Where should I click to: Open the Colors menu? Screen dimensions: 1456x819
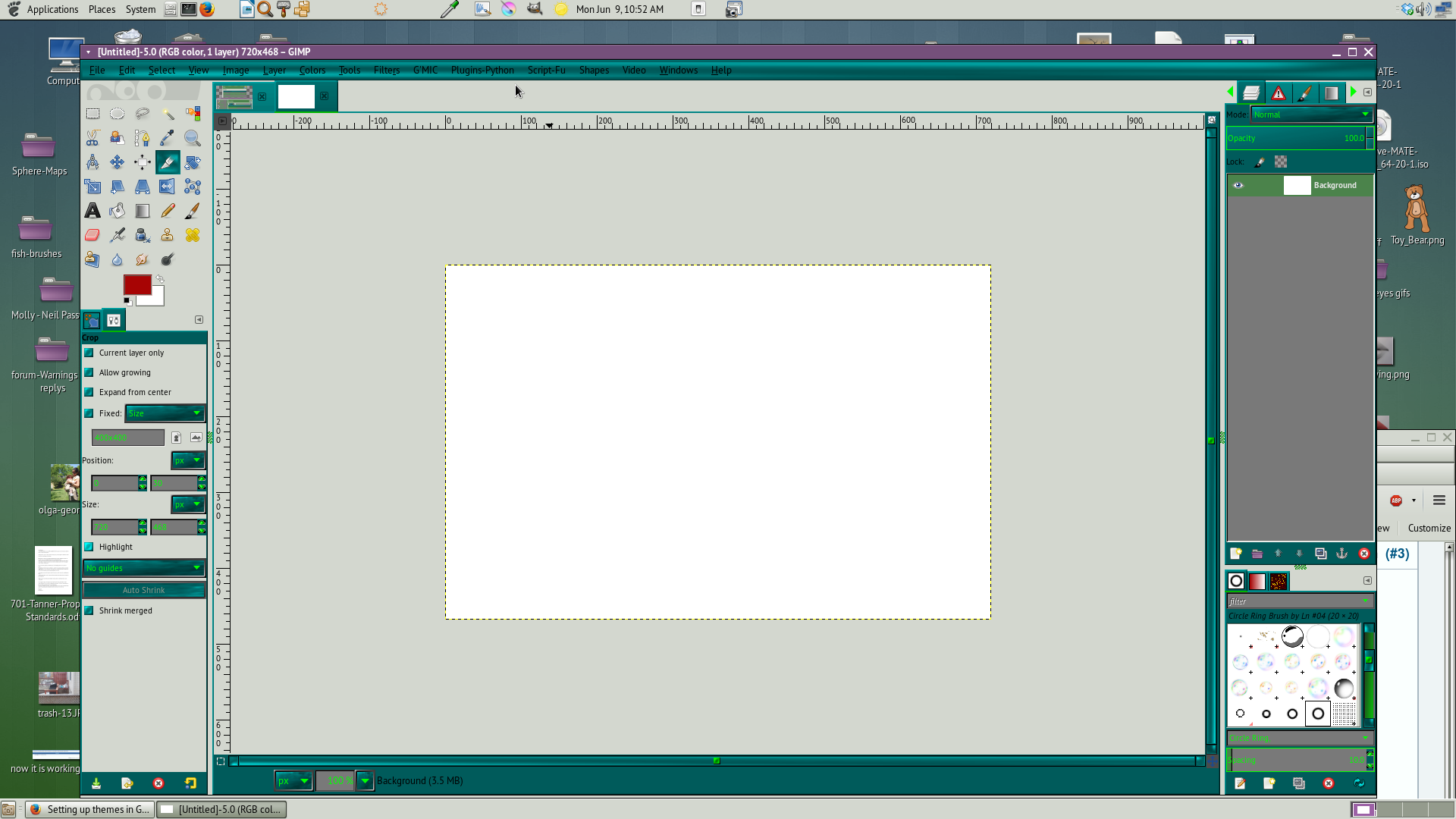click(312, 70)
